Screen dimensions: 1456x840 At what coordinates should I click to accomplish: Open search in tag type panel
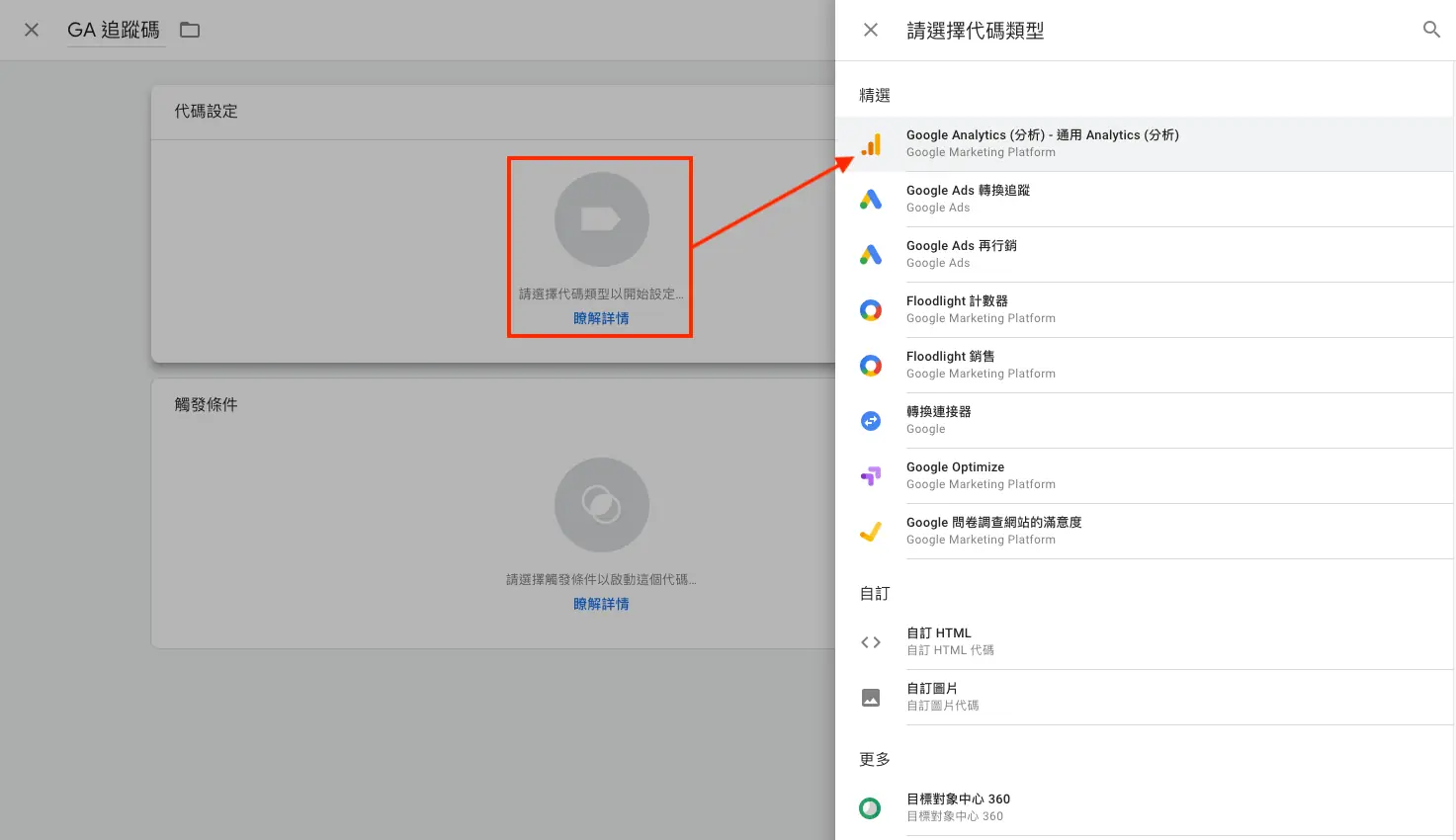point(1431,30)
